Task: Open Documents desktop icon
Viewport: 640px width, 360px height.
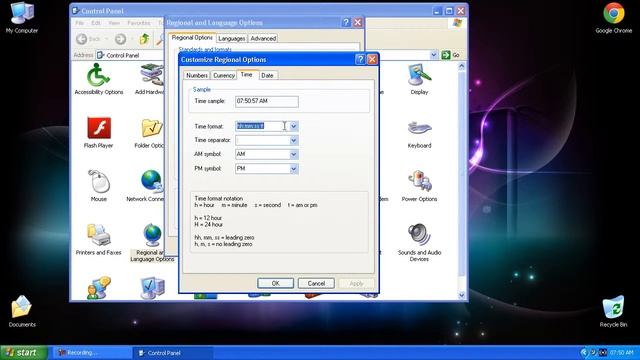Action: 22,311
